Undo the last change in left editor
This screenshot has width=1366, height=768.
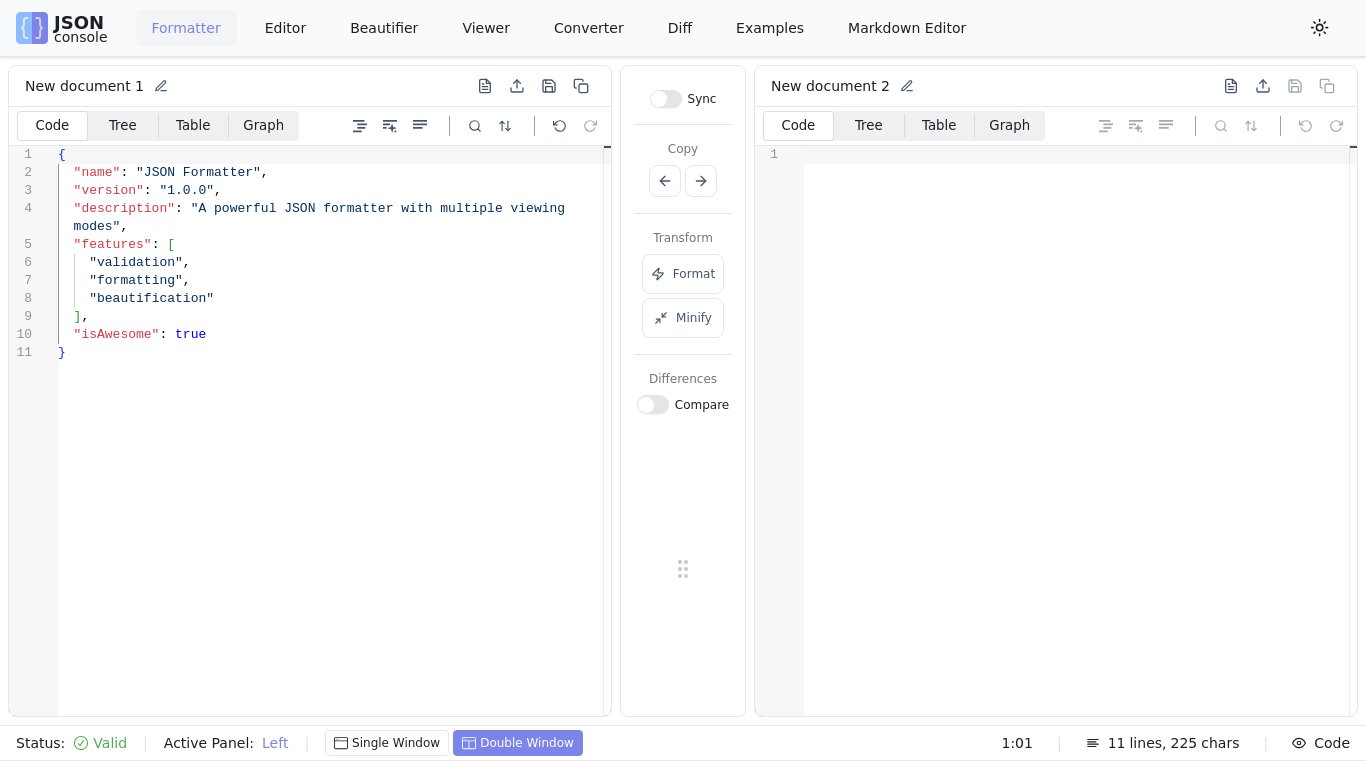559,126
